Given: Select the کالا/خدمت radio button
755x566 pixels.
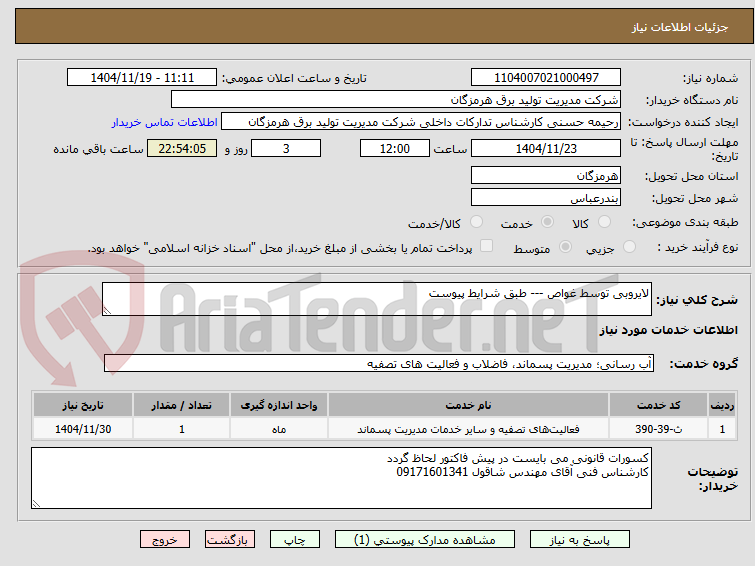Looking at the screenshot, I should 476,222.
